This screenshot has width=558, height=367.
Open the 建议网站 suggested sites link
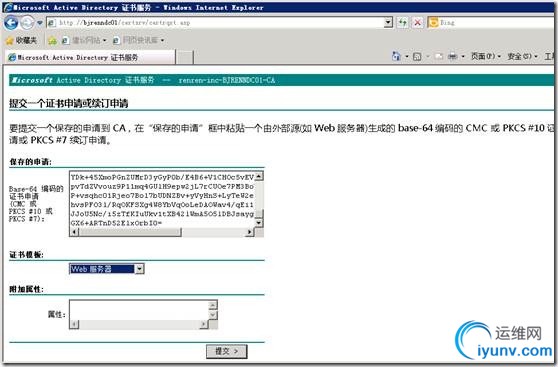84,40
